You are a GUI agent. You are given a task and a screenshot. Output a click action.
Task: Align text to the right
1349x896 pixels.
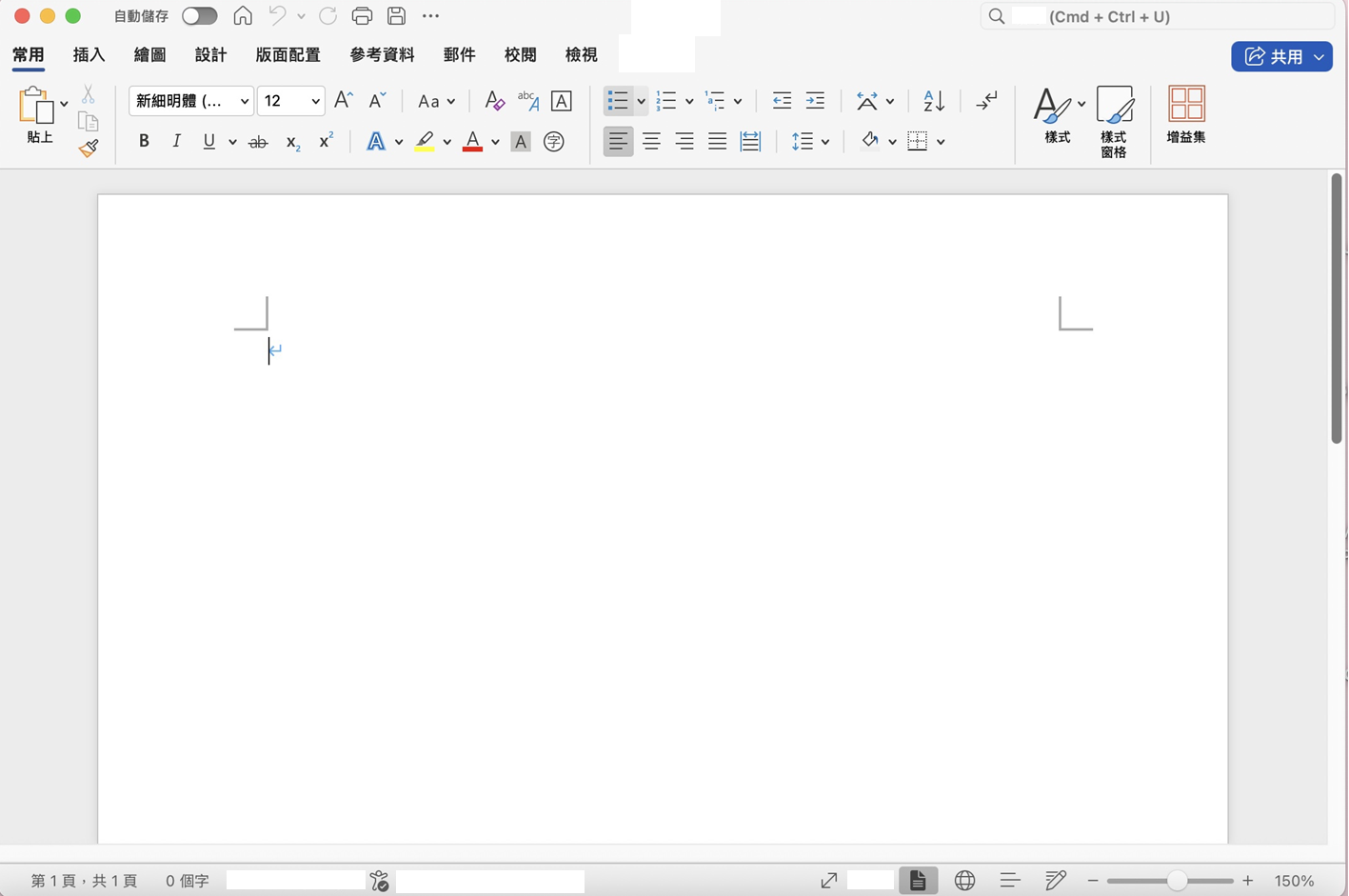(x=684, y=142)
